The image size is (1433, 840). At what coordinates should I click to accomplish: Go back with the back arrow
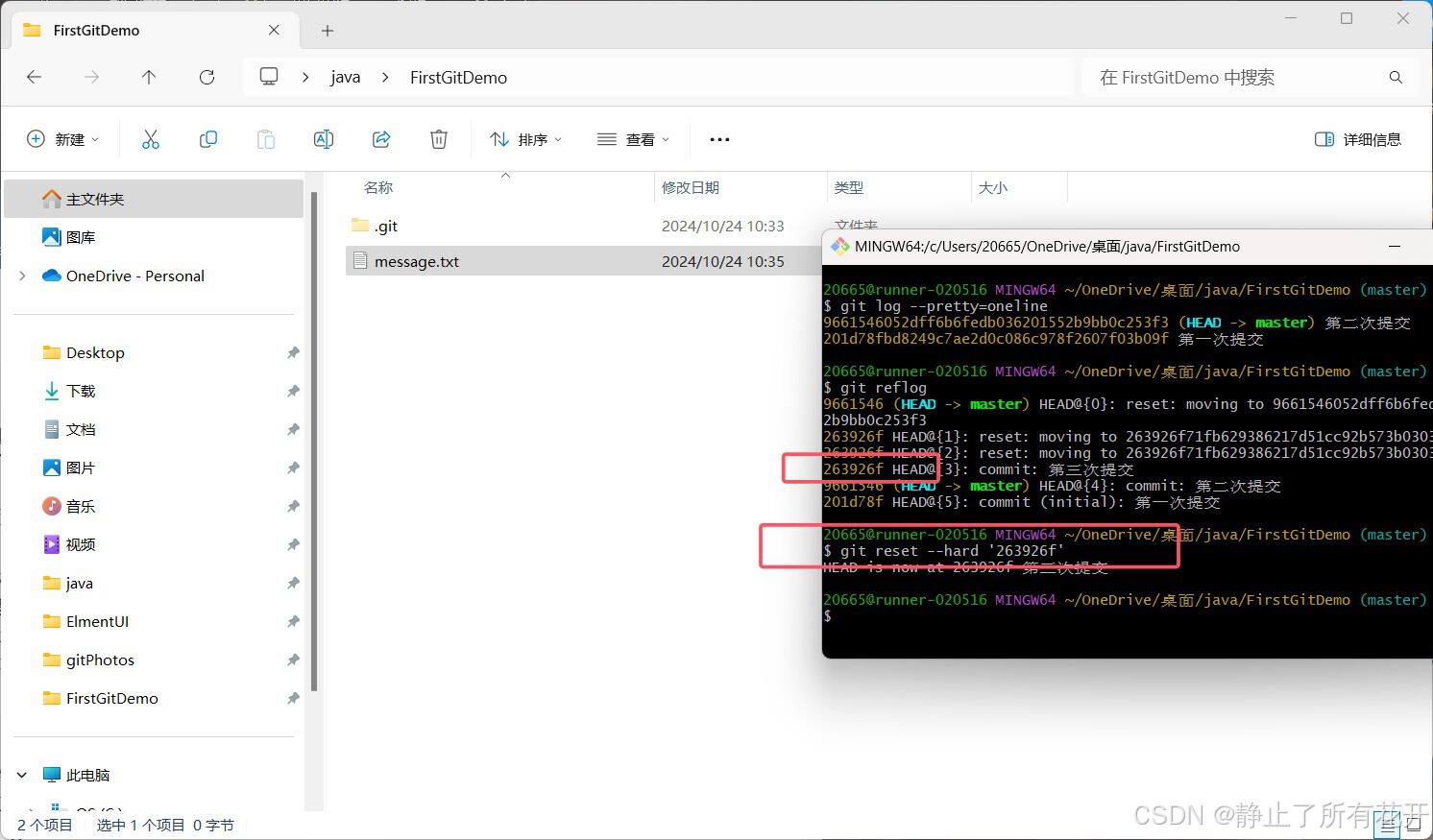tap(35, 77)
